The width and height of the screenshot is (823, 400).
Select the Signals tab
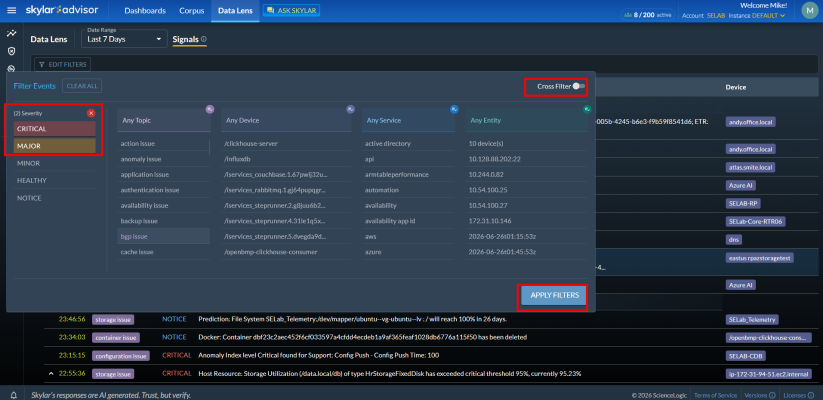point(186,39)
